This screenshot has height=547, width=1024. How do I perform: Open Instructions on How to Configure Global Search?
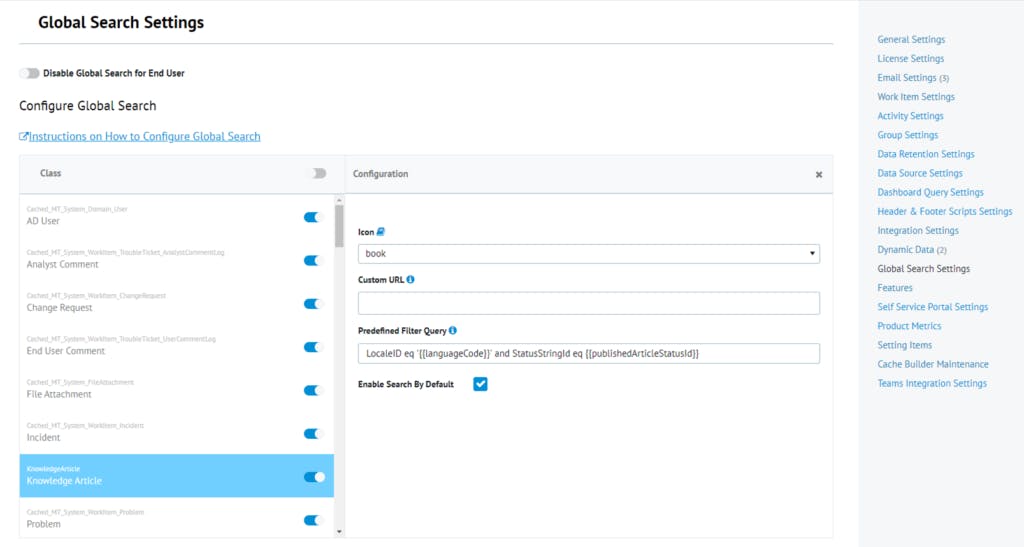tap(145, 137)
